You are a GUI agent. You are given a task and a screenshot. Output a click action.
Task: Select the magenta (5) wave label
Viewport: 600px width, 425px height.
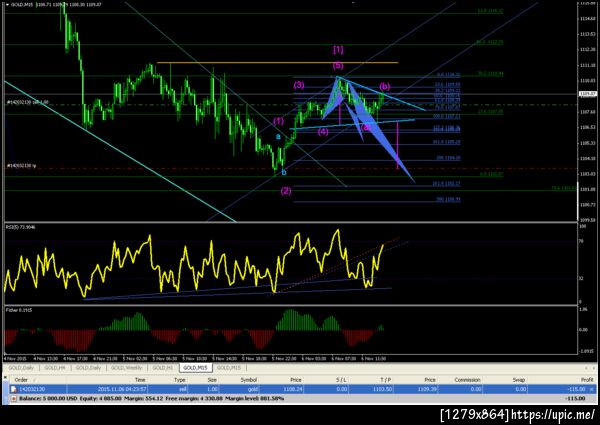tap(338, 65)
